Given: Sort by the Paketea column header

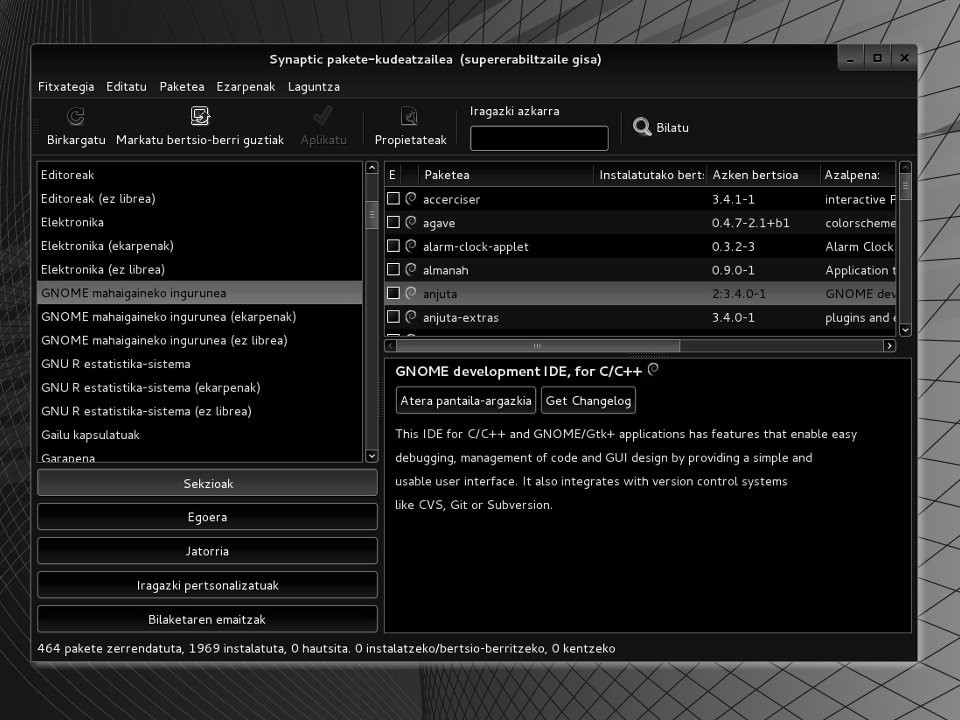Looking at the screenshot, I should coord(506,174).
